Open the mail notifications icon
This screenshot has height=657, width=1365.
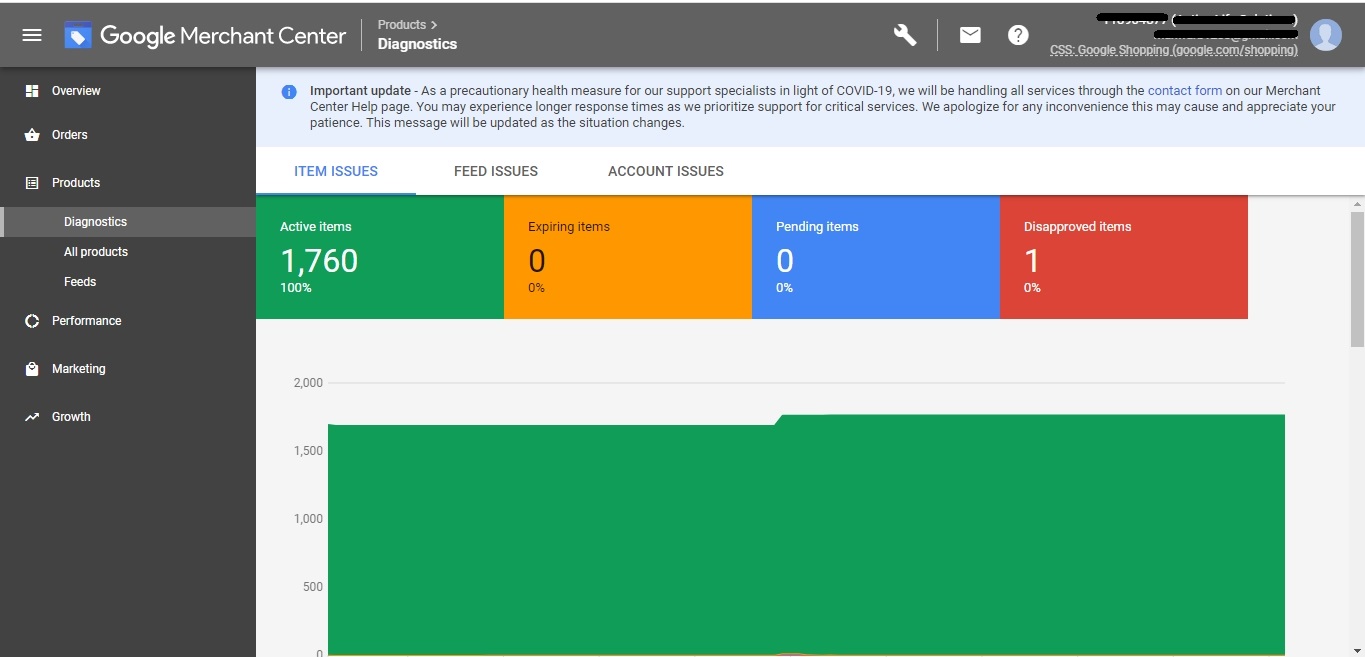click(x=970, y=35)
